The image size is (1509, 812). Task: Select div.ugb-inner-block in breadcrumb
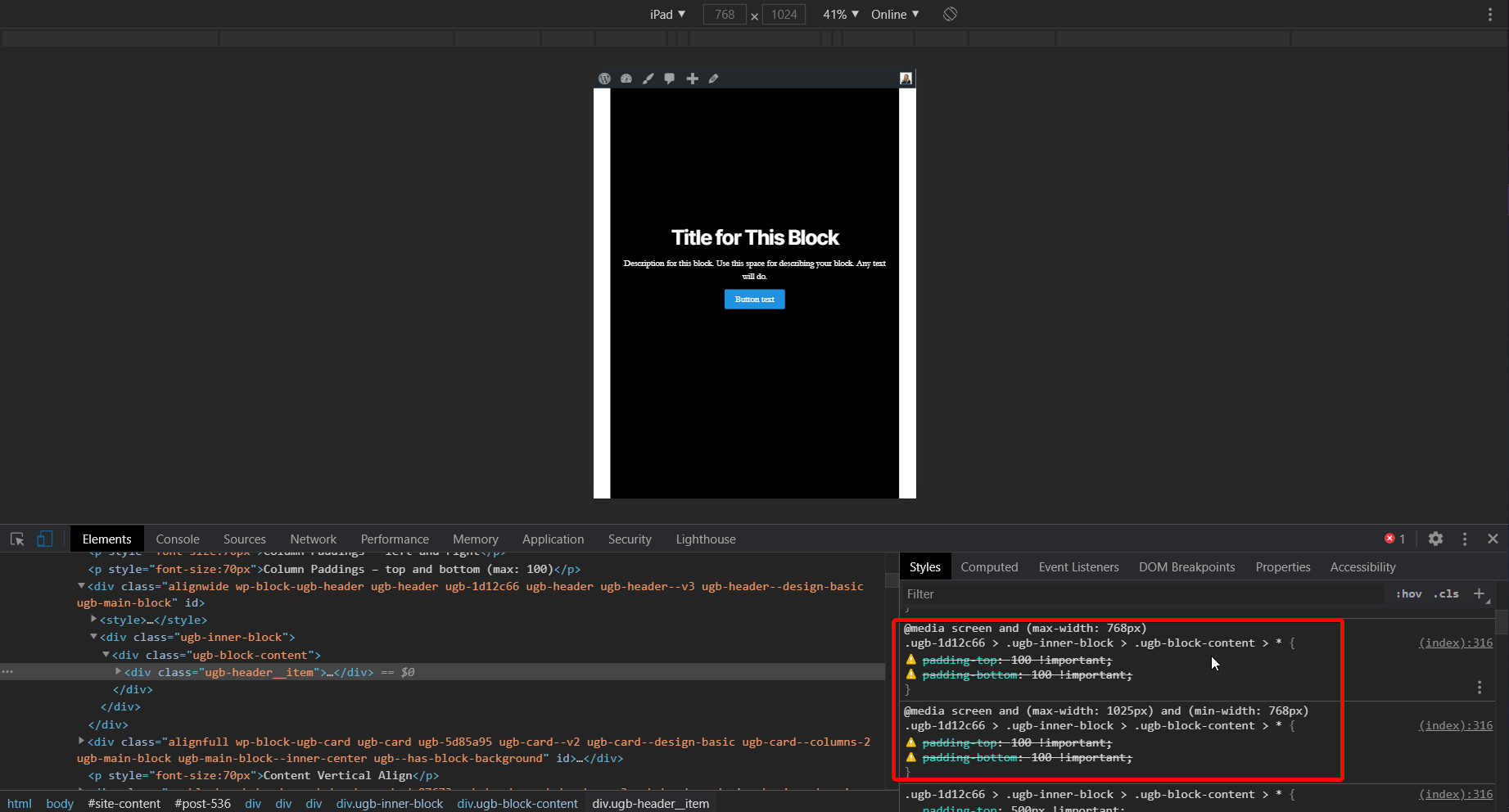tap(390, 803)
